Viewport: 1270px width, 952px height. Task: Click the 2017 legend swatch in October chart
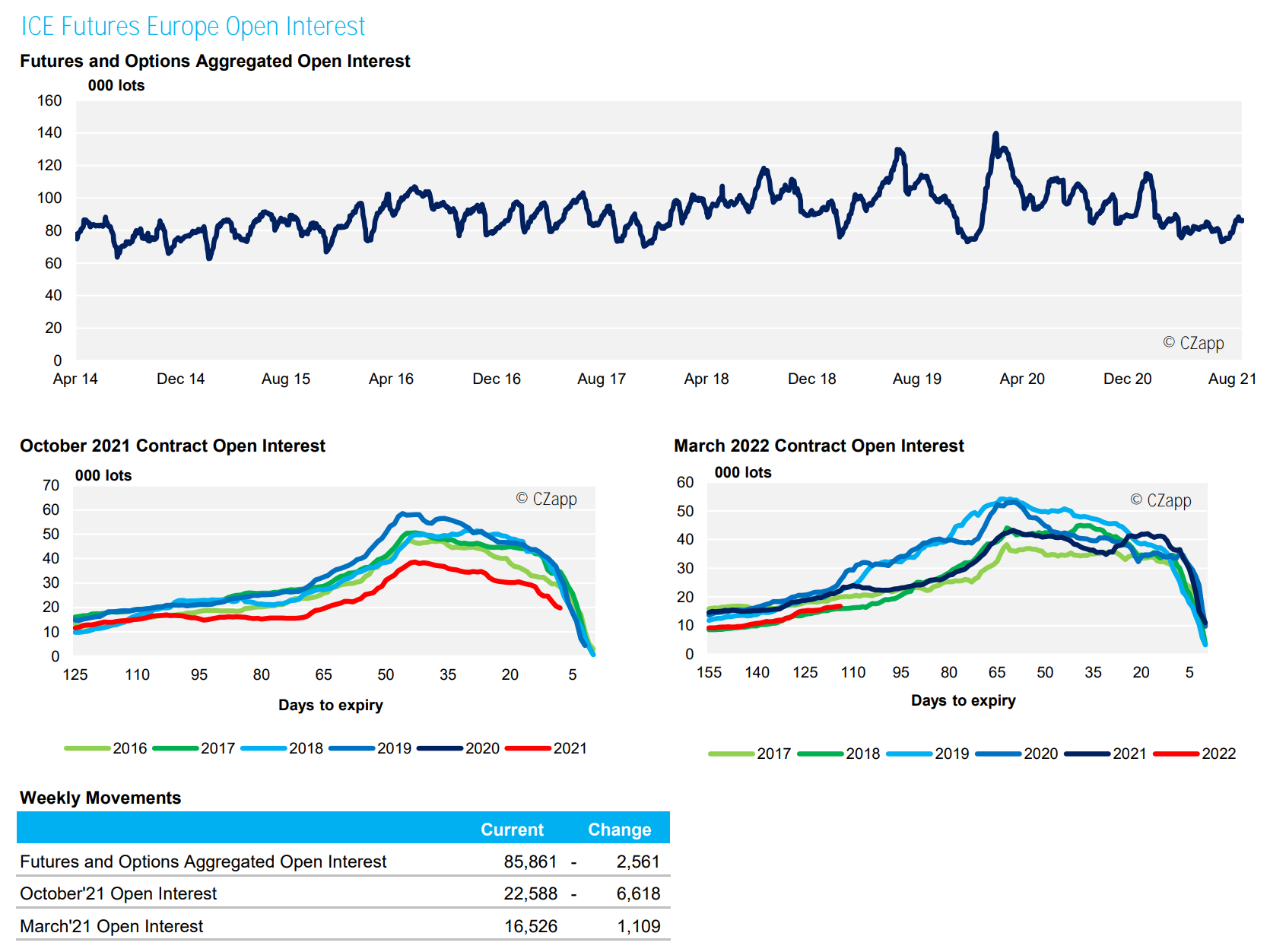pos(176,748)
